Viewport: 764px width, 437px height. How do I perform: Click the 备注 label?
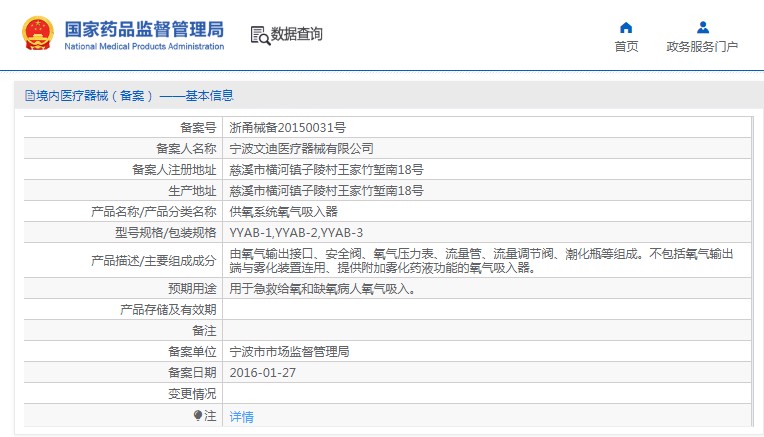pos(204,331)
